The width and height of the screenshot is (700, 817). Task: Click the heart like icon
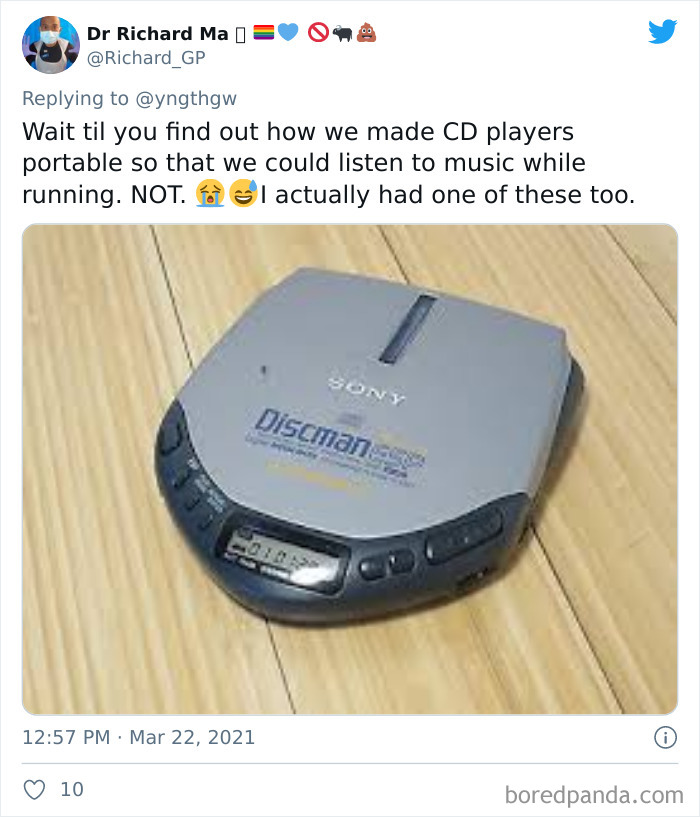point(34,789)
